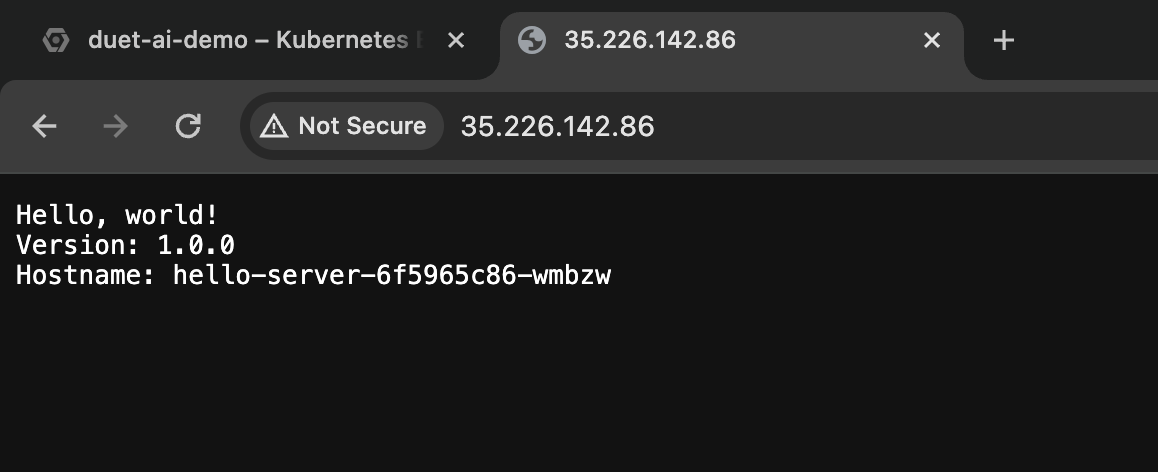Close the 35.226.142.86 tab

point(932,40)
